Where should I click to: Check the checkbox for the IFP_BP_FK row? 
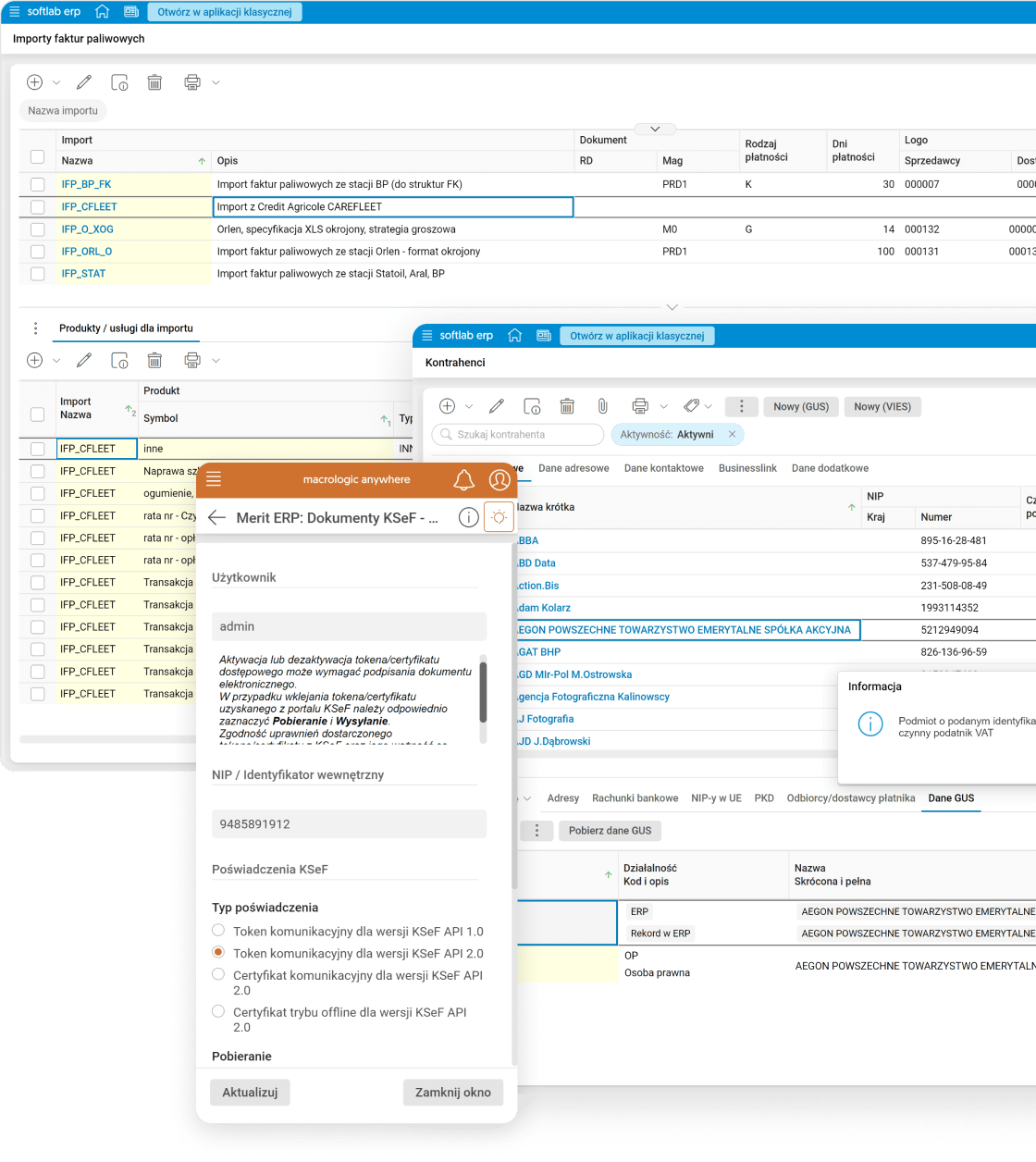pos(37,184)
